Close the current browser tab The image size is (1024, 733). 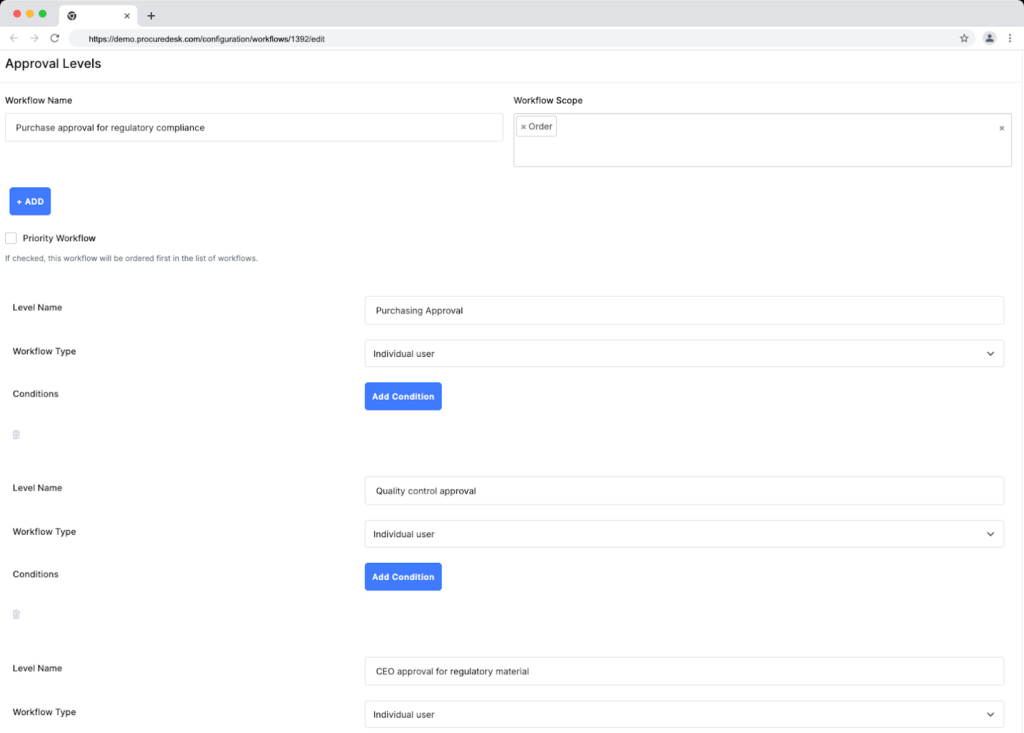[127, 16]
